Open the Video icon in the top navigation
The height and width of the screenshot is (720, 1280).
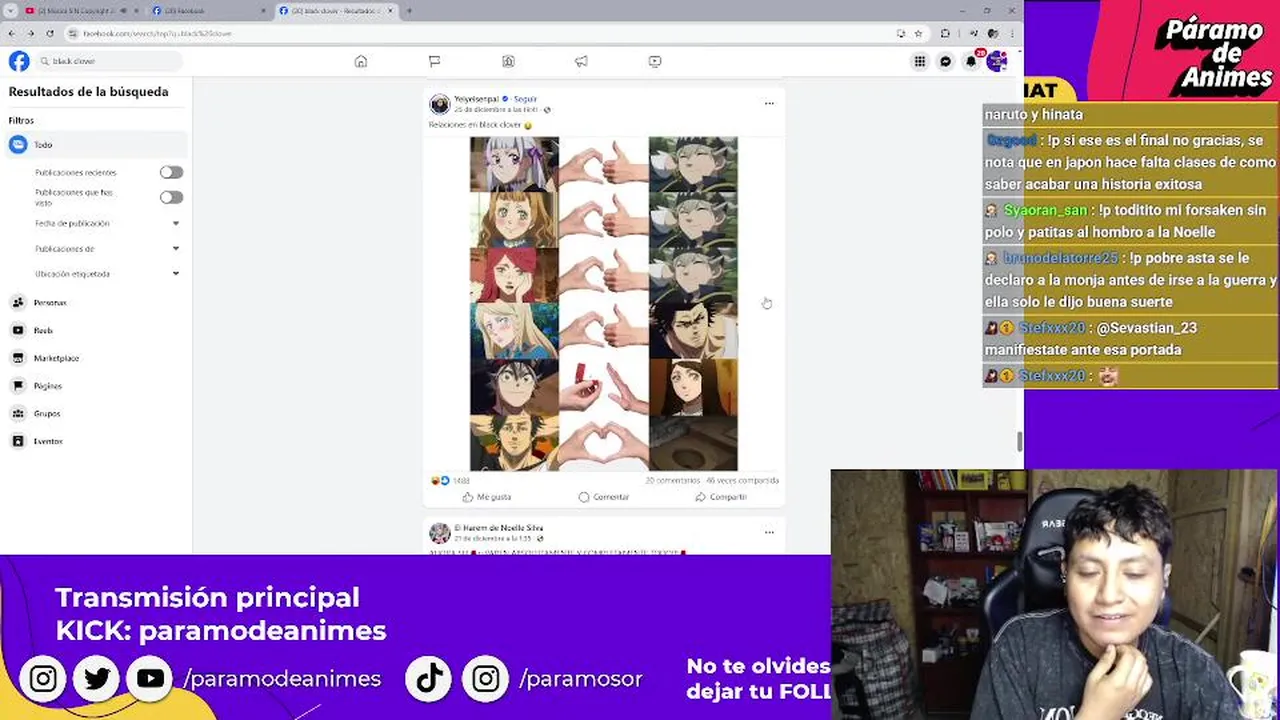coord(655,61)
